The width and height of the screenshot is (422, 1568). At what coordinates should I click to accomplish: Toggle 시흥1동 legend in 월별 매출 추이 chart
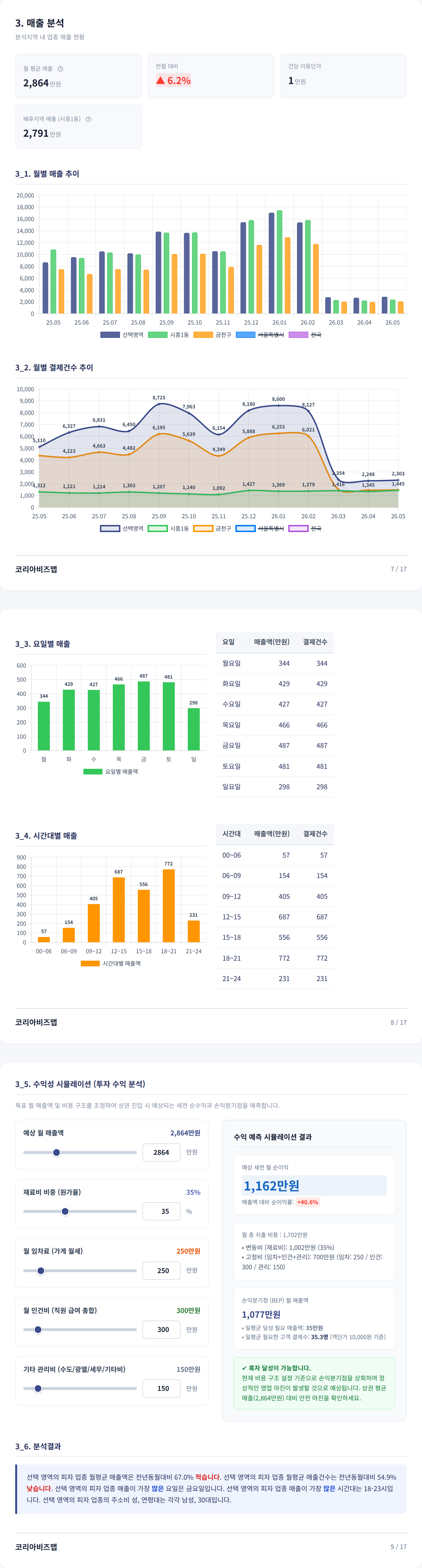pyautogui.click(x=169, y=335)
